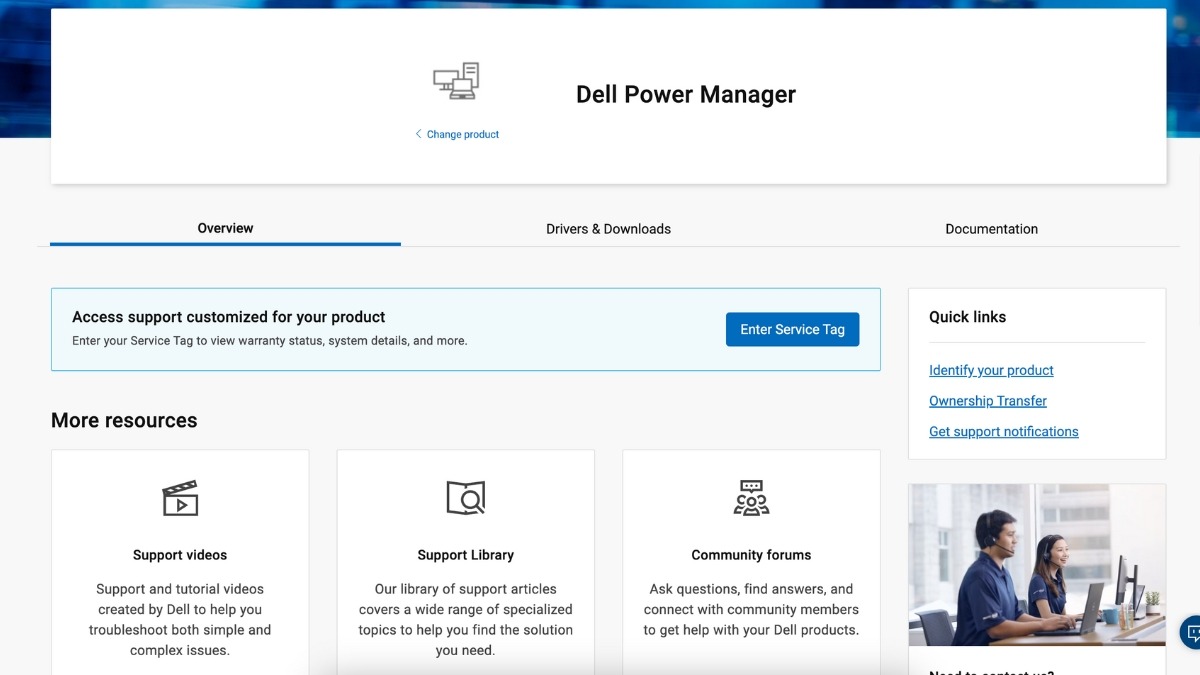Viewport: 1200px width, 675px height.
Task: Click the Dell Power Manager heading
Action: (x=686, y=94)
